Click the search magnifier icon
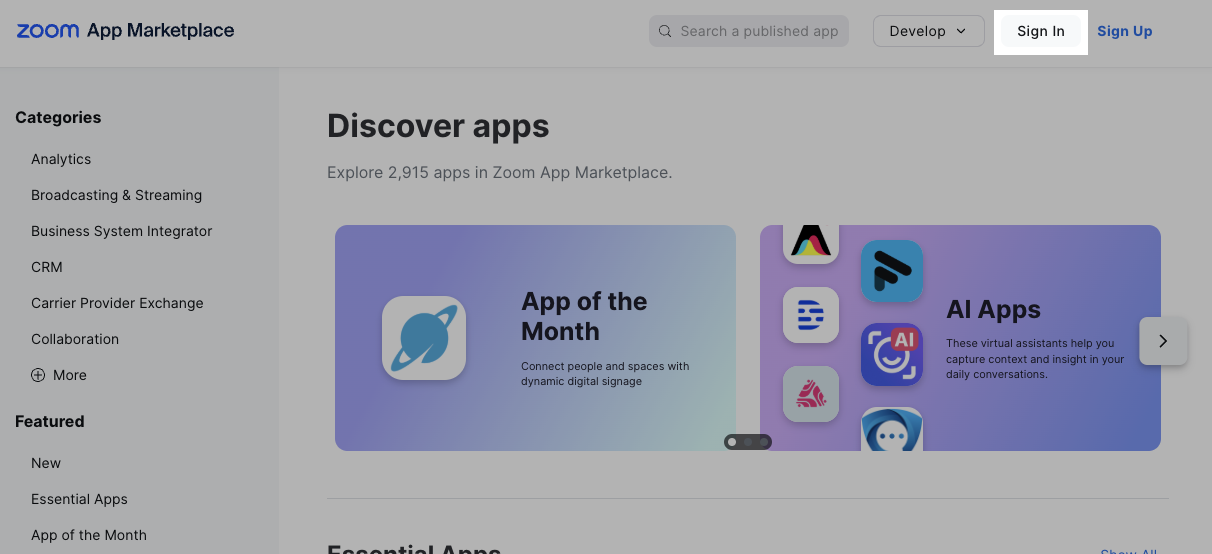Screen dimensions: 1212x554 coord(666,31)
